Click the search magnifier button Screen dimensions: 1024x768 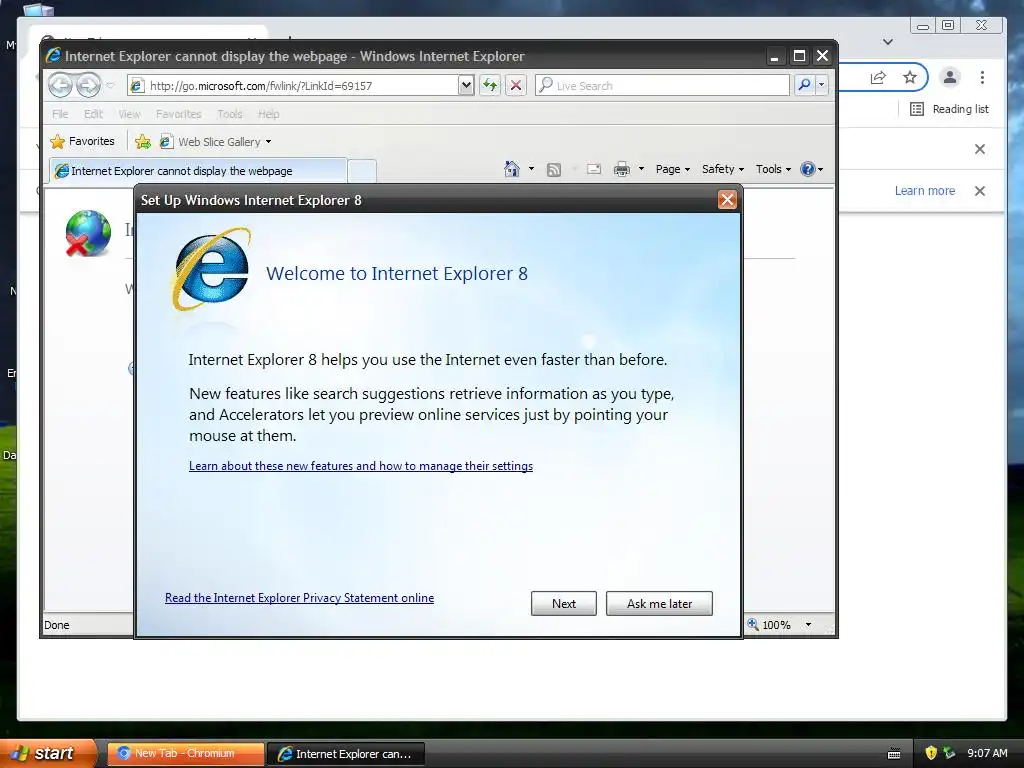point(805,85)
